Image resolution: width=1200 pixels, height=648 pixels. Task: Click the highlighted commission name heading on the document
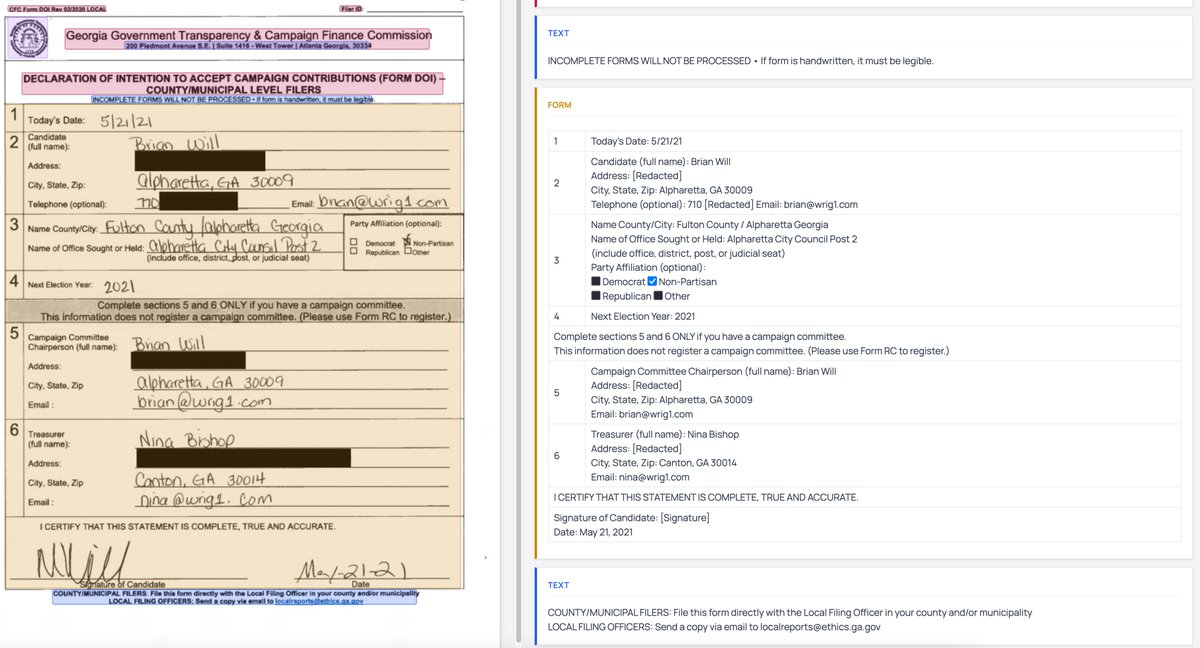pyautogui.click(x=248, y=35)
